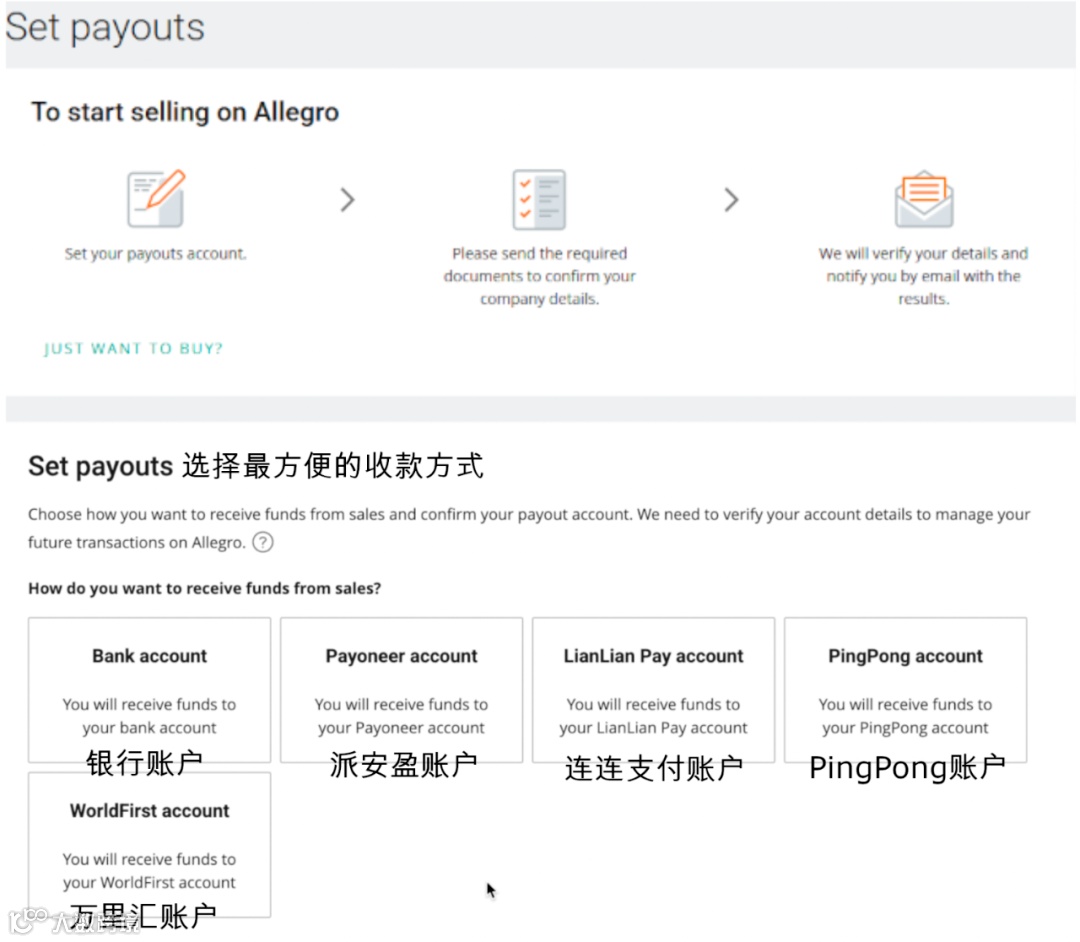Click the required documents checklist icon
1080x942 pixels.
click(539, 200)
